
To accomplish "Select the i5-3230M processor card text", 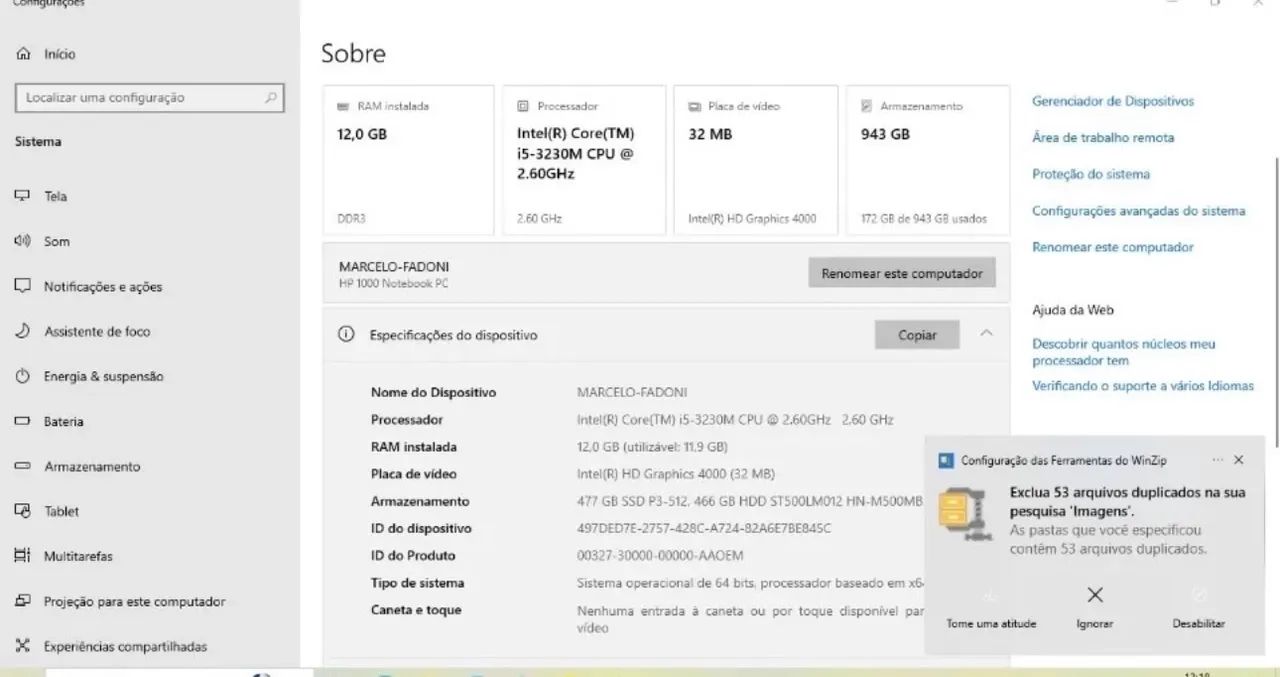I will [x=575, y=153].
